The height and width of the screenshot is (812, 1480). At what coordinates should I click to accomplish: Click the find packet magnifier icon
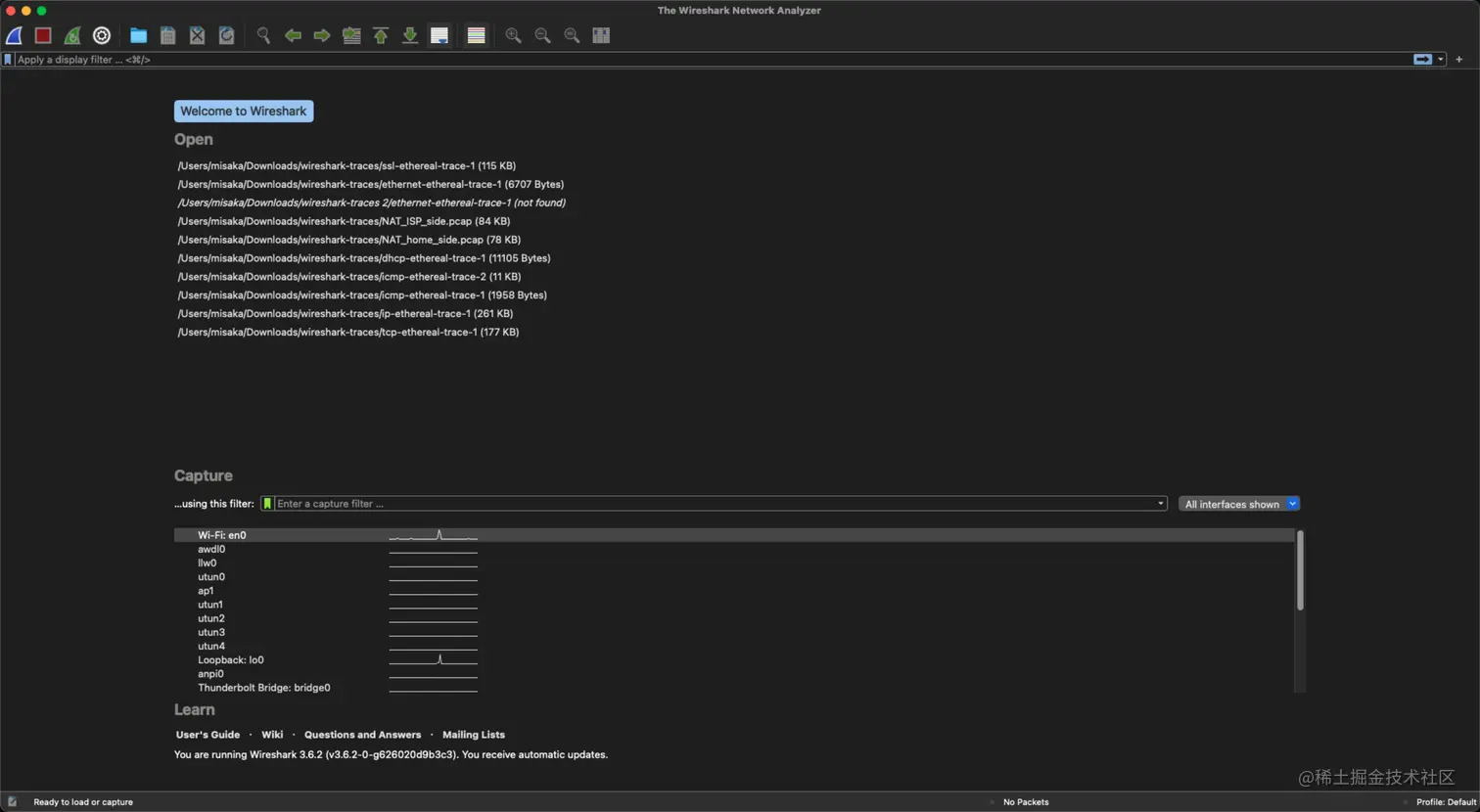263,35
